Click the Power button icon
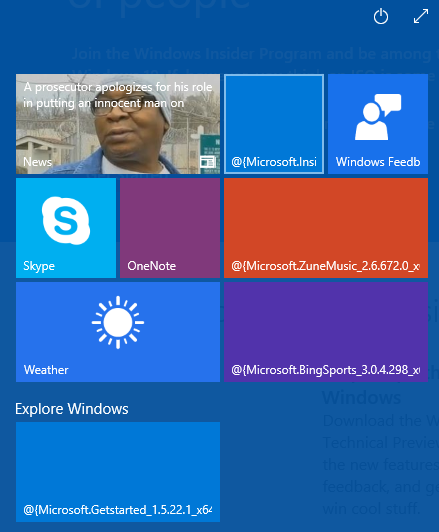The image size is (439, 532). (381, 16)
